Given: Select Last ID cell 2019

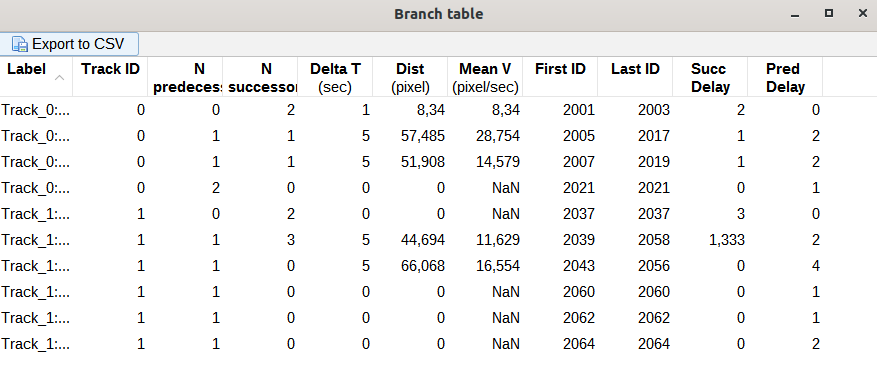Looking at the screenshot, I should coord(635,162).
